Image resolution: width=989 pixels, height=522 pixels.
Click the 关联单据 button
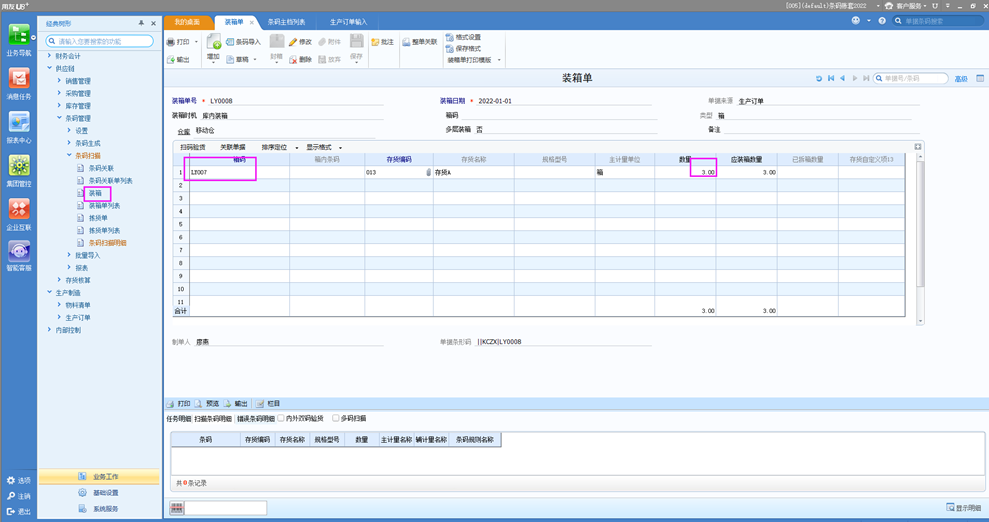pyautogui.click(x=233, y=148)
